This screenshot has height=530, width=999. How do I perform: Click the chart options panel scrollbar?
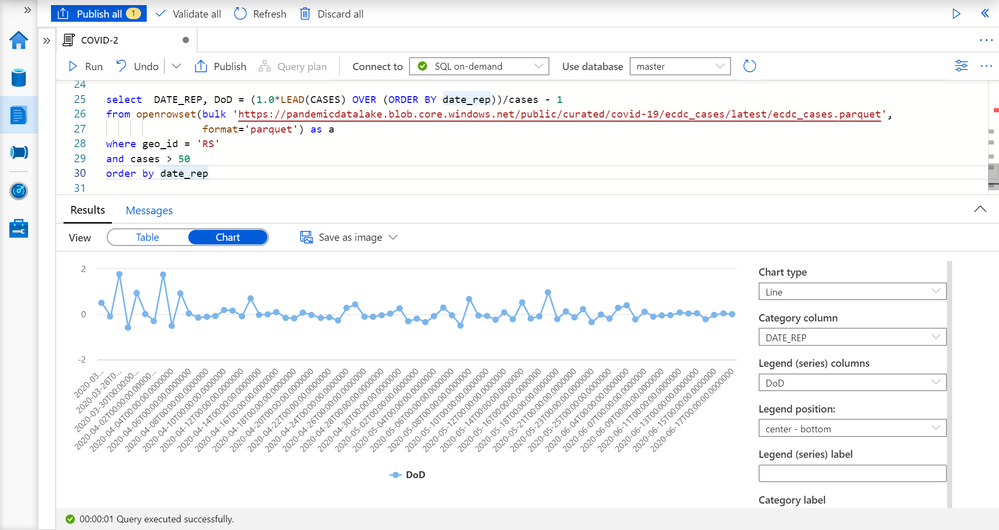[950, 384]
